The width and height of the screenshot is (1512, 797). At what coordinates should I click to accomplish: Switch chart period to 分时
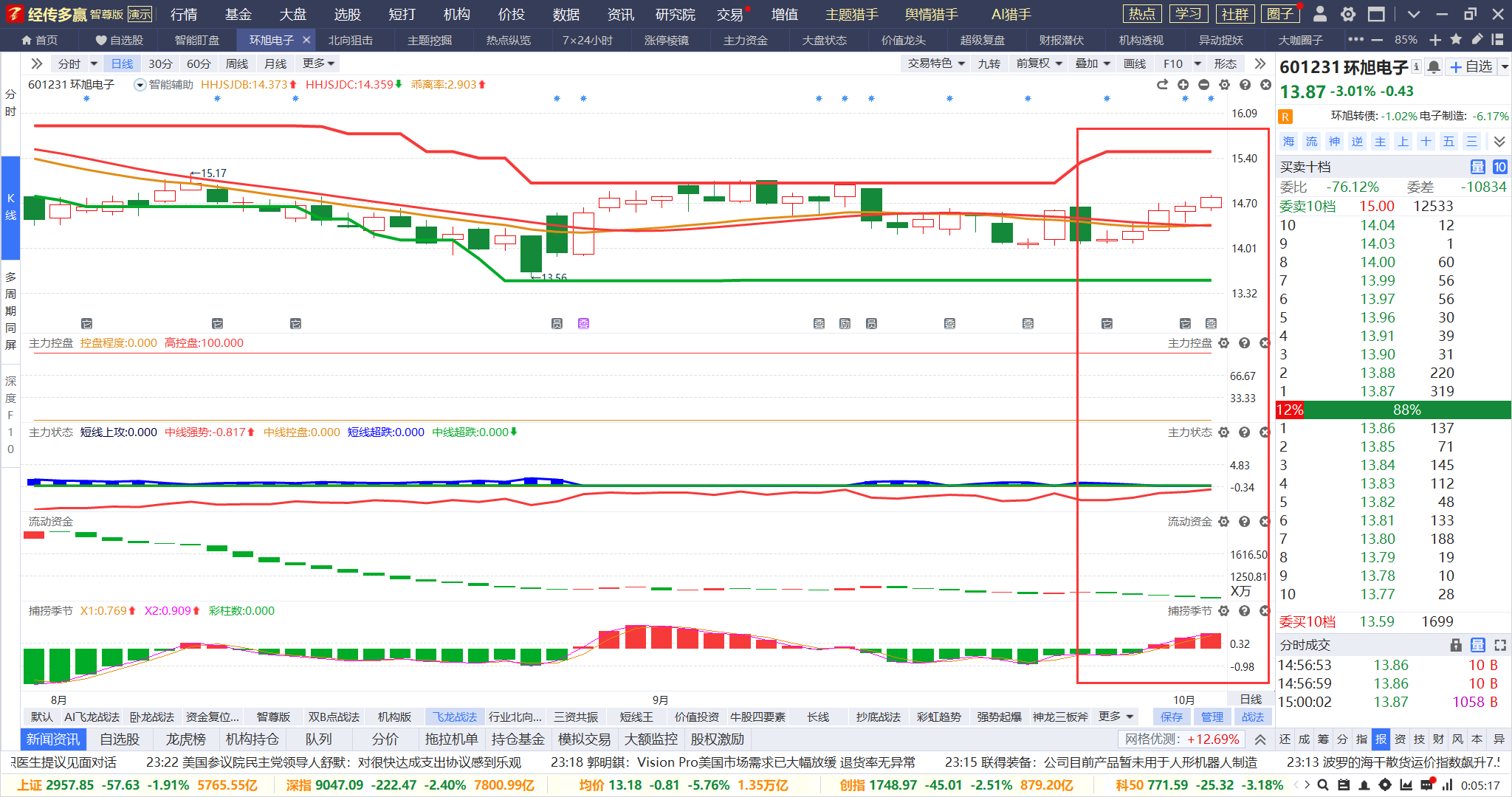[69, 64]
